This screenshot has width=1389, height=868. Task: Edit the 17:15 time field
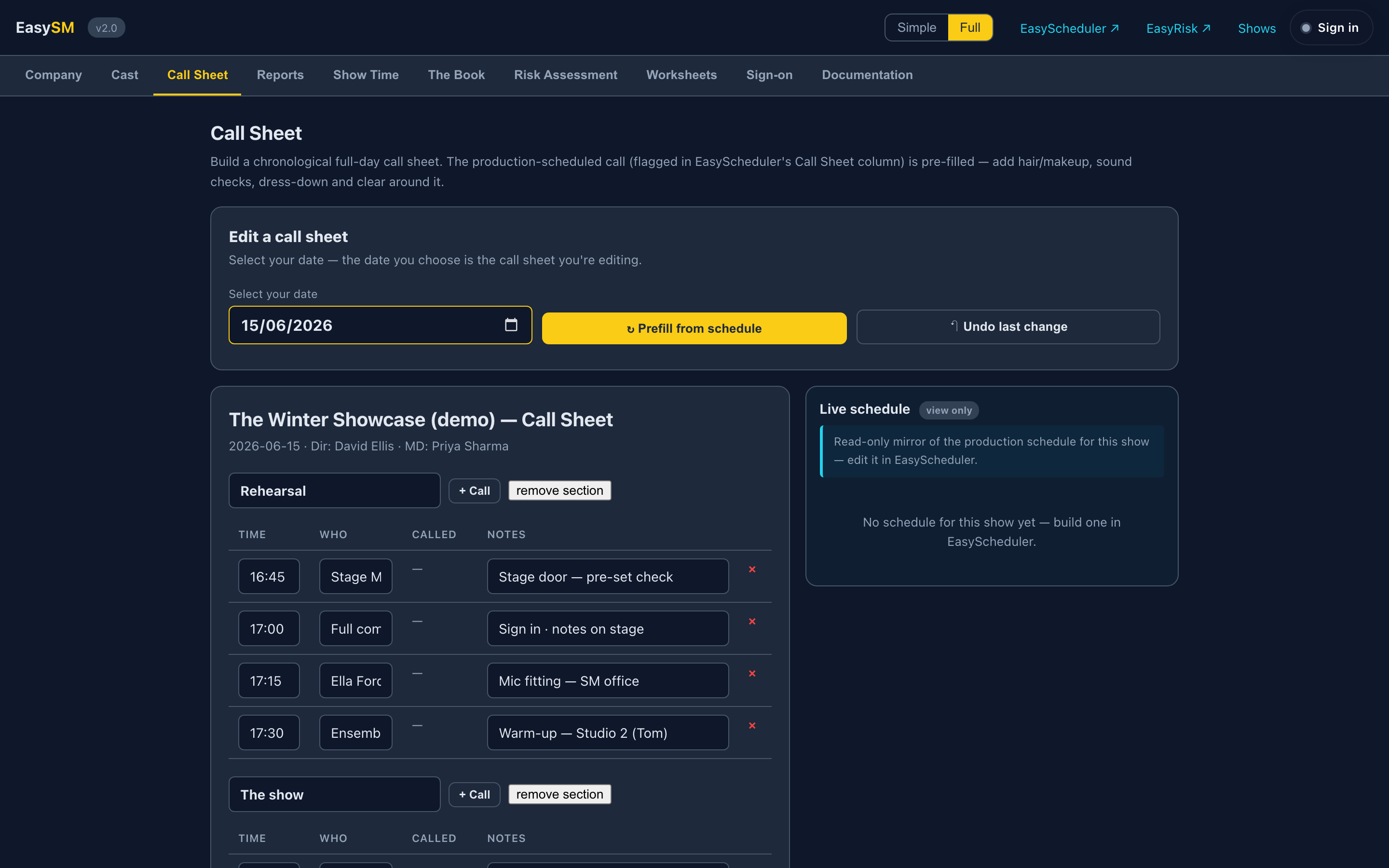[269, 680]
